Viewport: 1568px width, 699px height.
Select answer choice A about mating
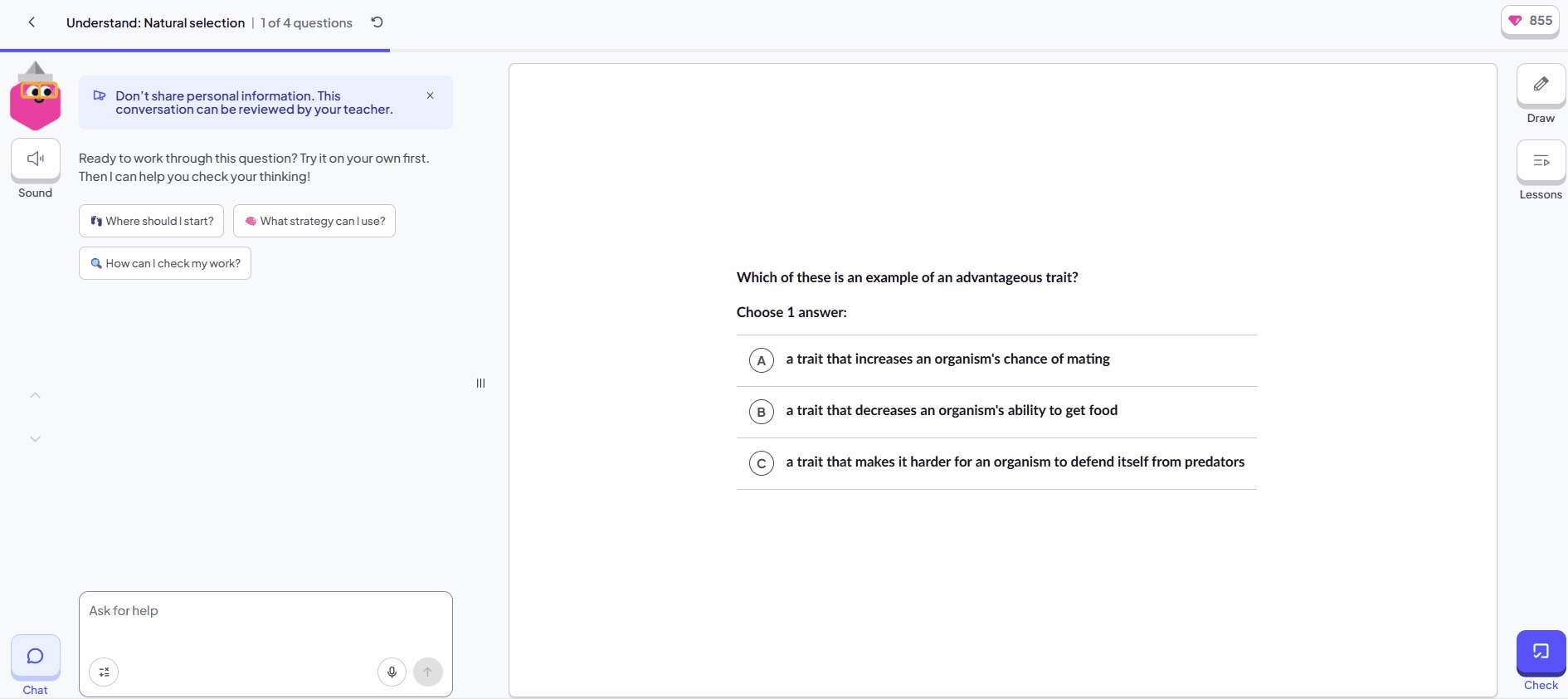tap(996, 360)
